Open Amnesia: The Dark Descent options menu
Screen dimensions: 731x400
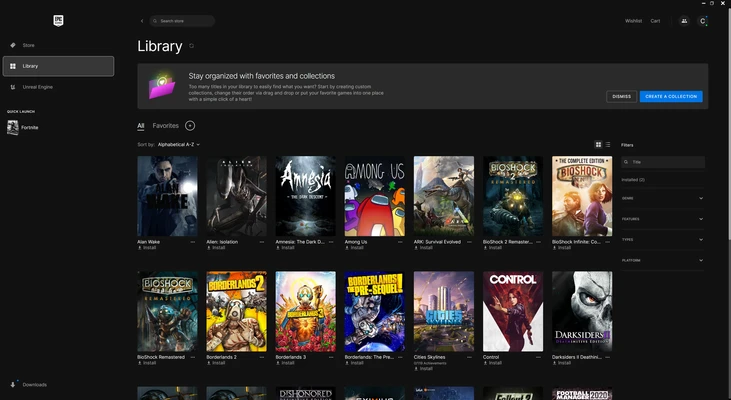(x=331, y=242)
